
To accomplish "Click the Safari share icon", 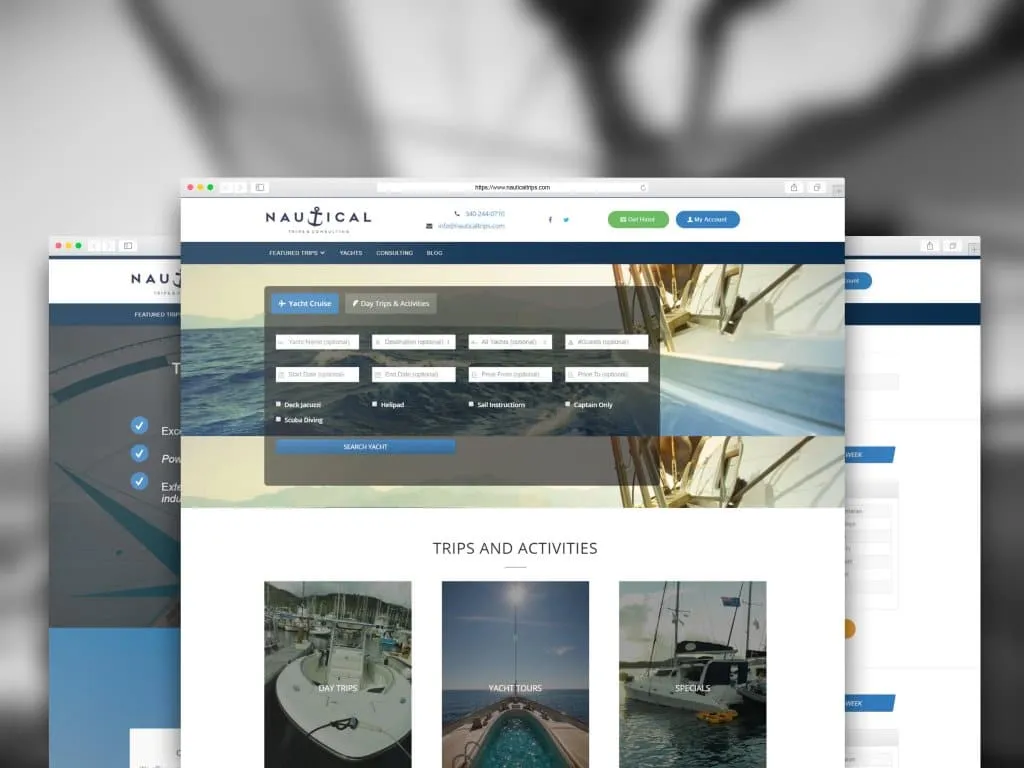I will point(794,187).
